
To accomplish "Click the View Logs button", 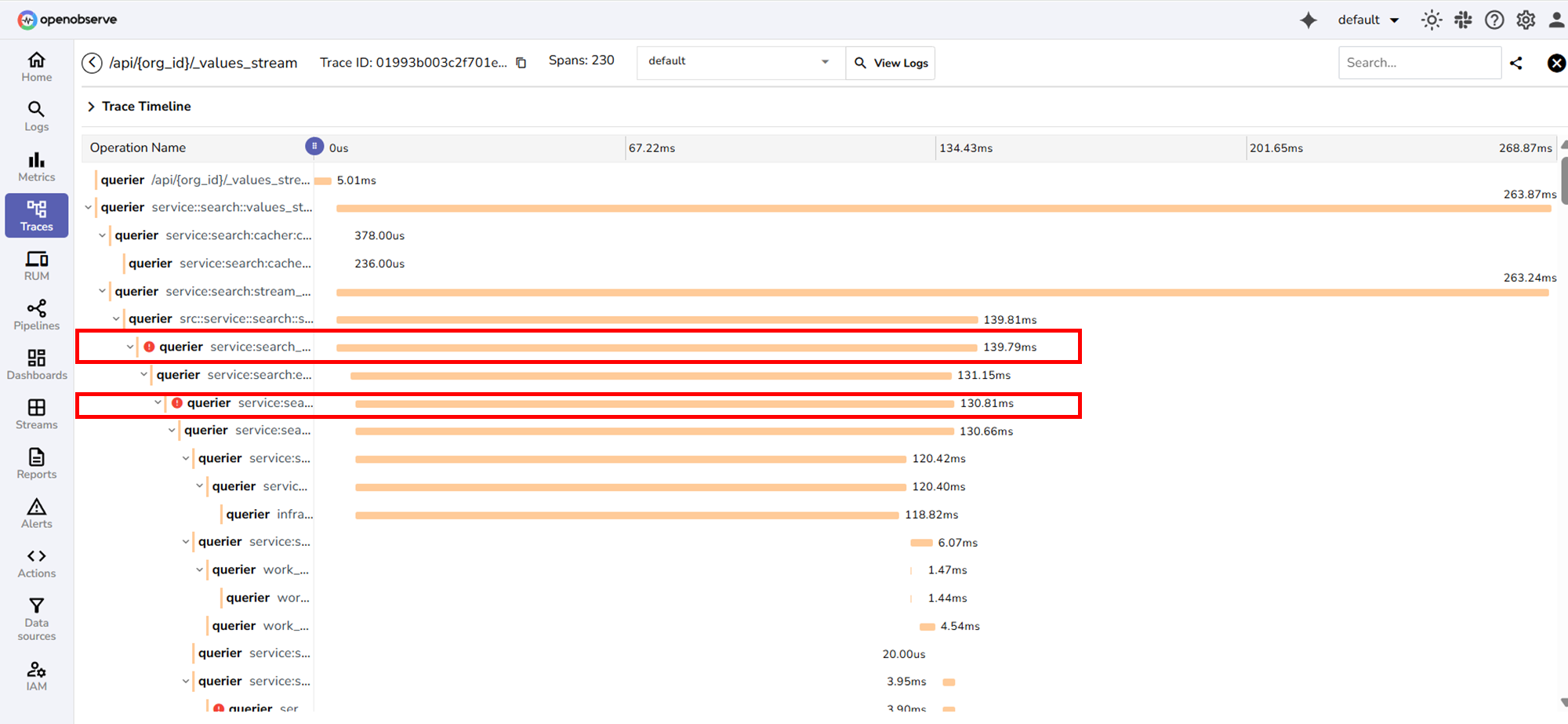I will point(891,63).
